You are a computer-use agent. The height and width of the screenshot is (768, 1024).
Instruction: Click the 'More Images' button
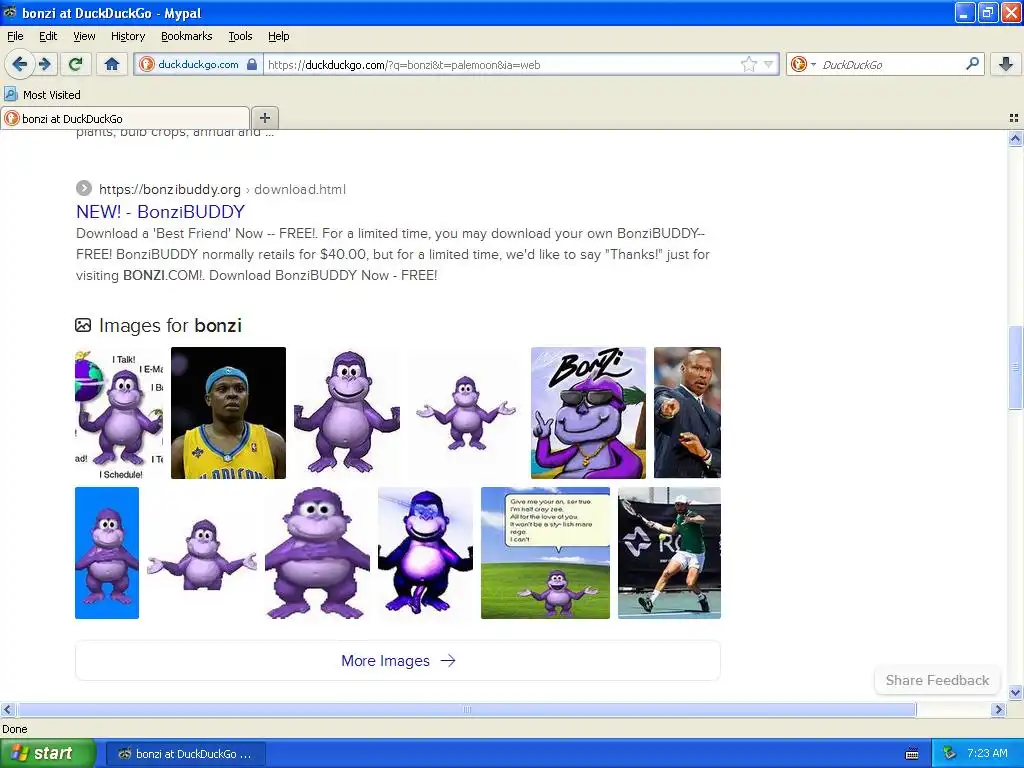coord(398,660)
